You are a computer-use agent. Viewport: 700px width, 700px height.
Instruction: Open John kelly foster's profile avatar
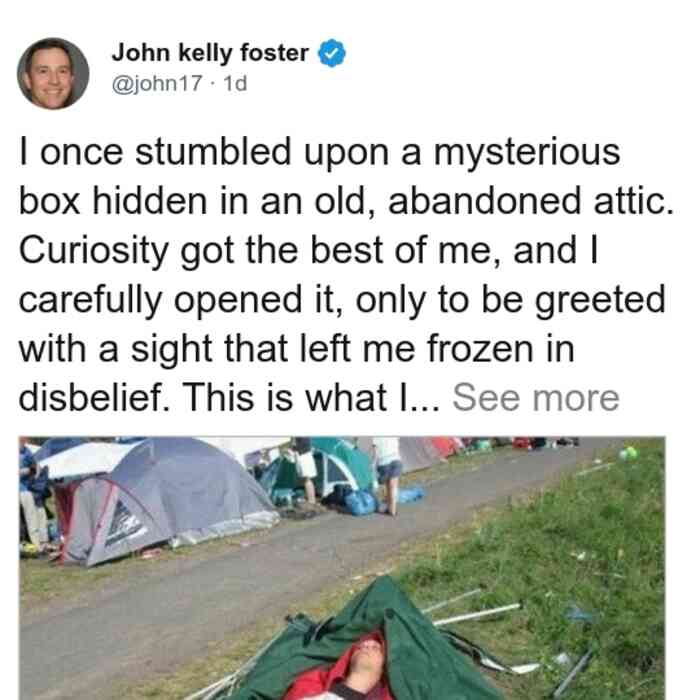53,74
